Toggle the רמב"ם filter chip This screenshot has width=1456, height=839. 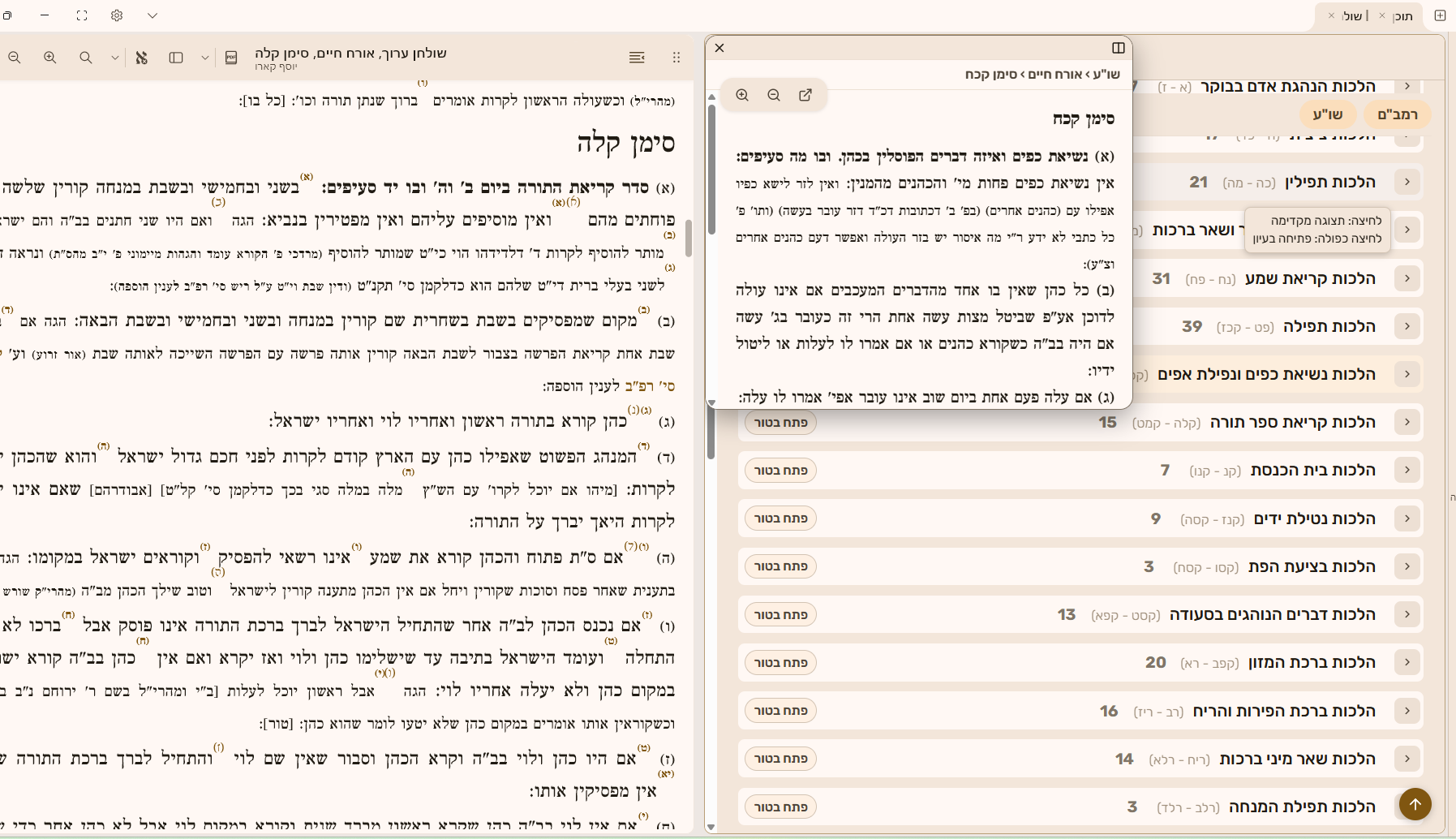(x=1398, y=114)
